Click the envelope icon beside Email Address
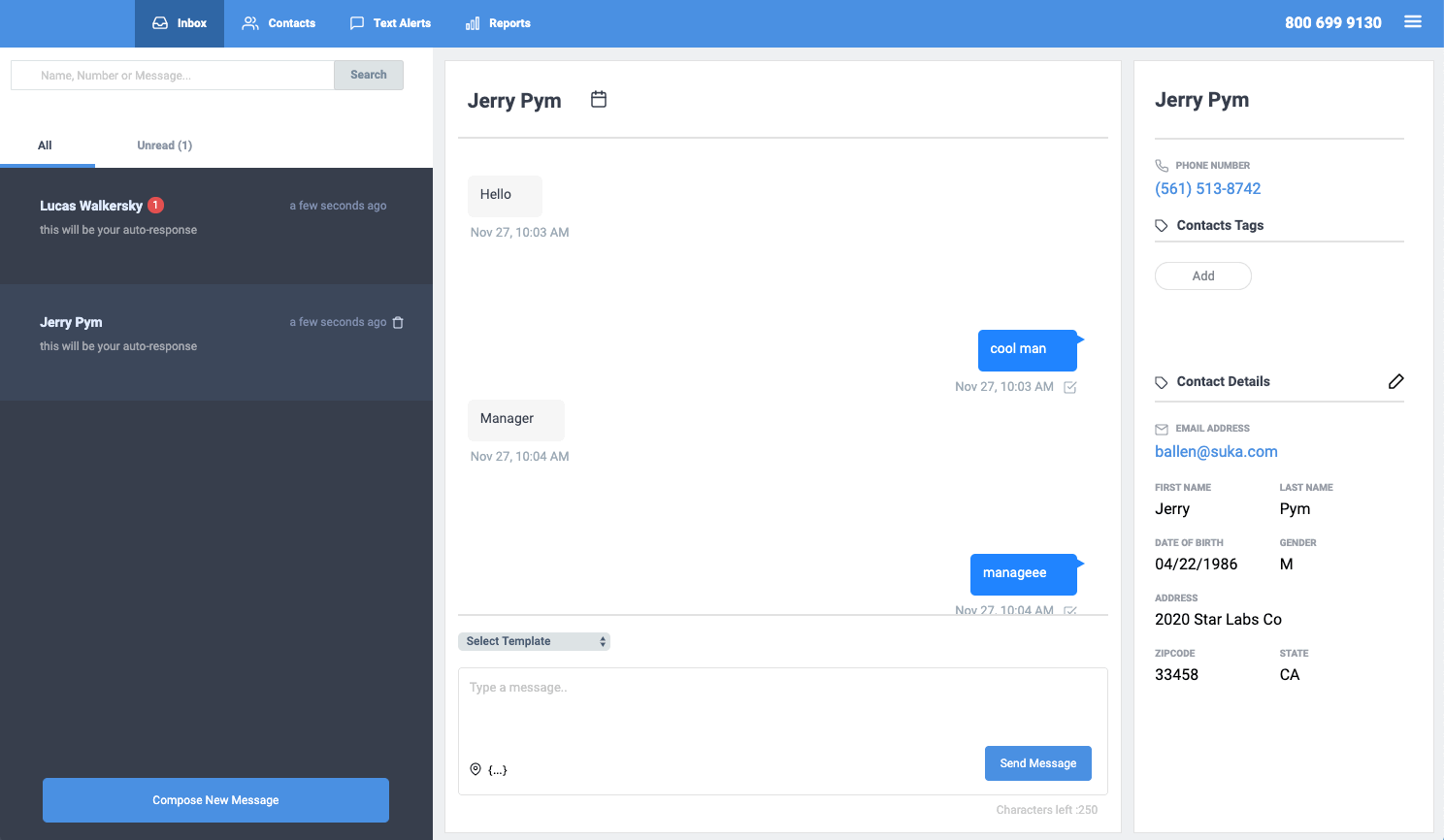 pos(1162,429)
